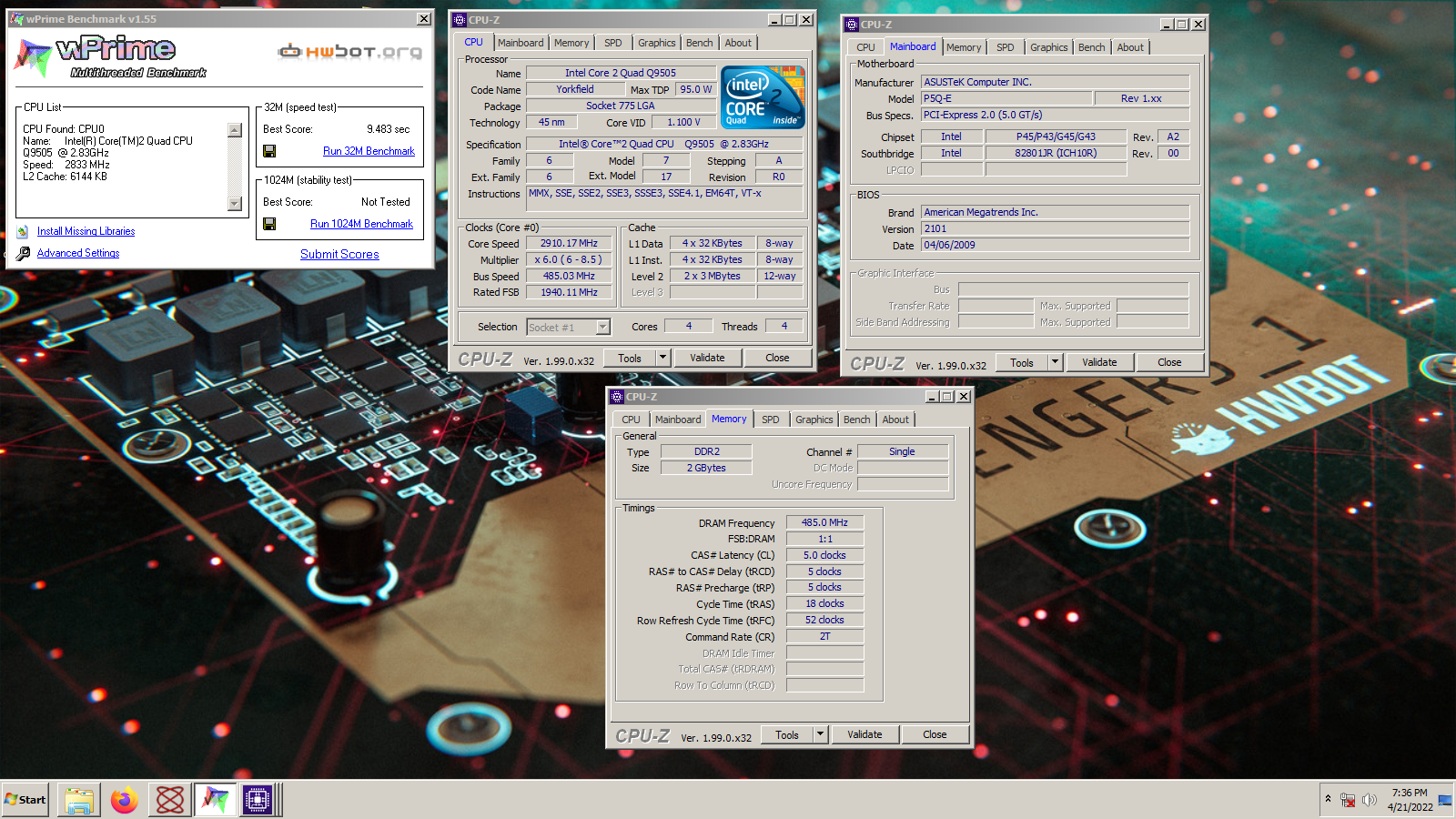Click the Core Speed 2910.17 MHz value
This screenshot has height=819, width=1456.
pyautogui.click(x=569, y=244)
